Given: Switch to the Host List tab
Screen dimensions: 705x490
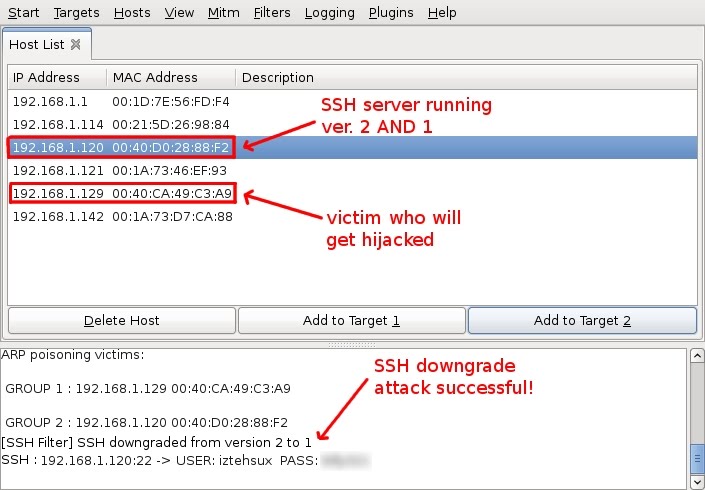Looking at the screenshot, I should click(38, 45).
